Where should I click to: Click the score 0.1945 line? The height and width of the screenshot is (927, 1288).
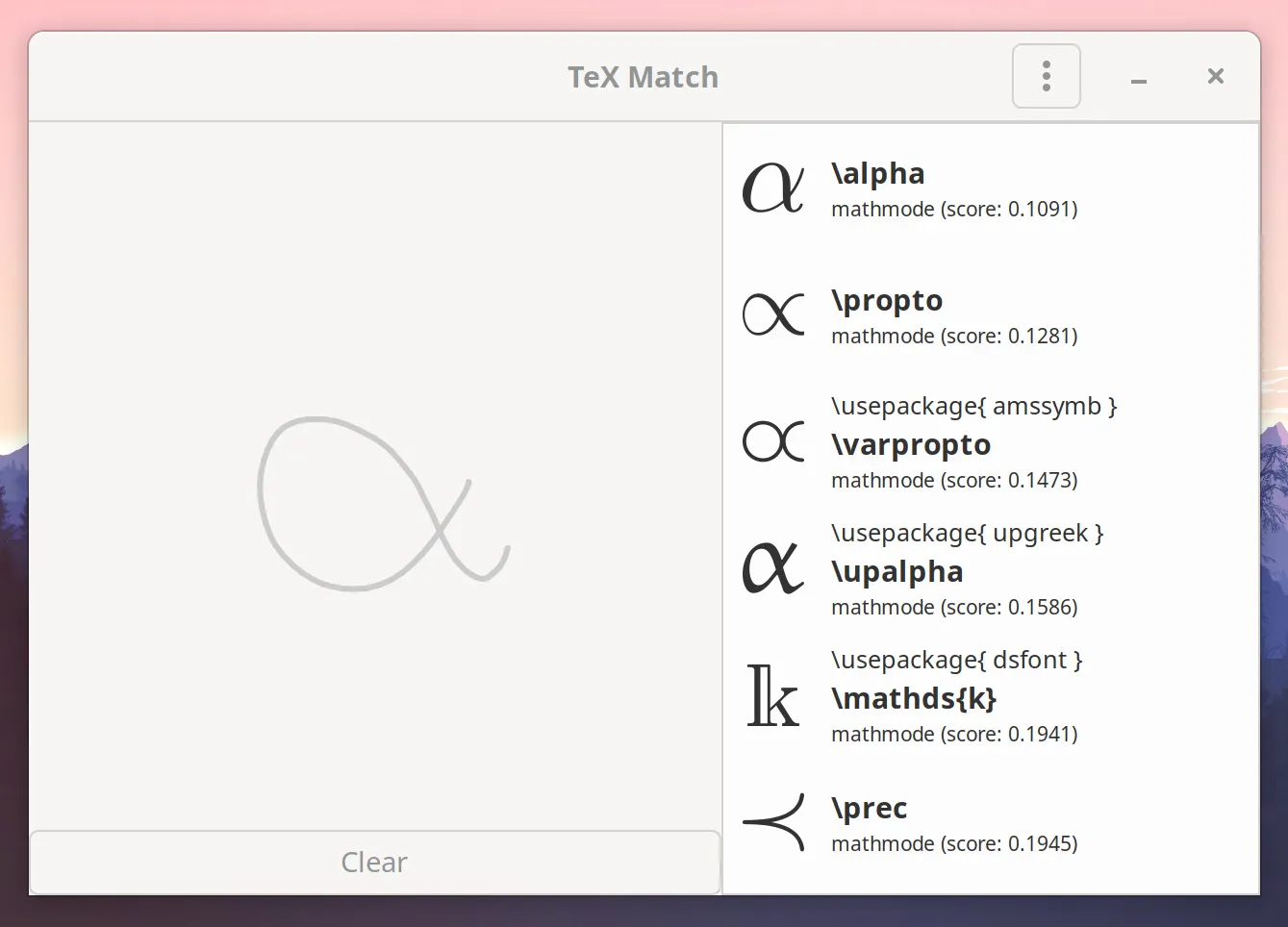point(954,844)
